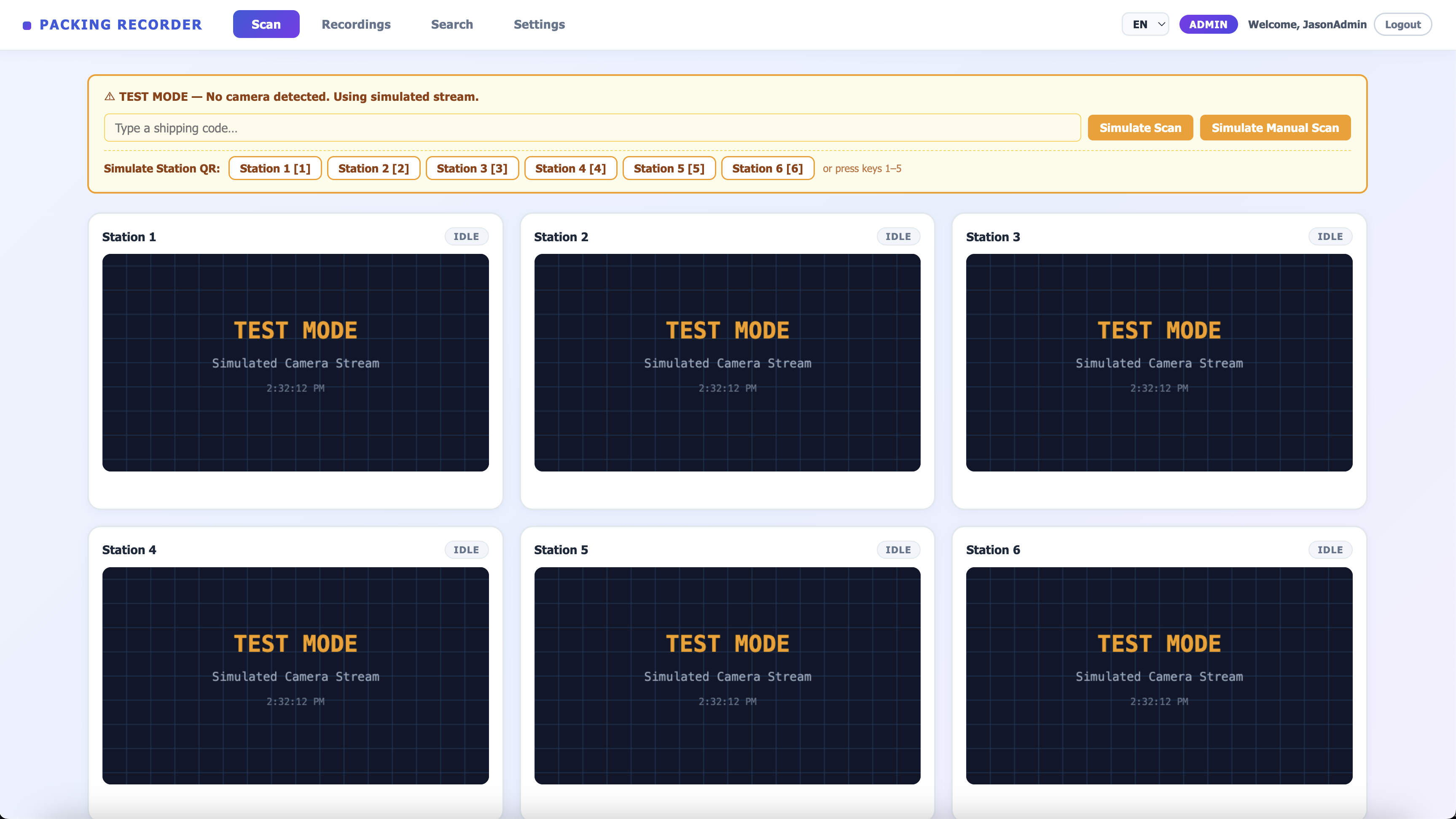Click the Station 3 card title
Viewport: 1456px width, 819px height.
pyautogui.click(x=993, y=237)
